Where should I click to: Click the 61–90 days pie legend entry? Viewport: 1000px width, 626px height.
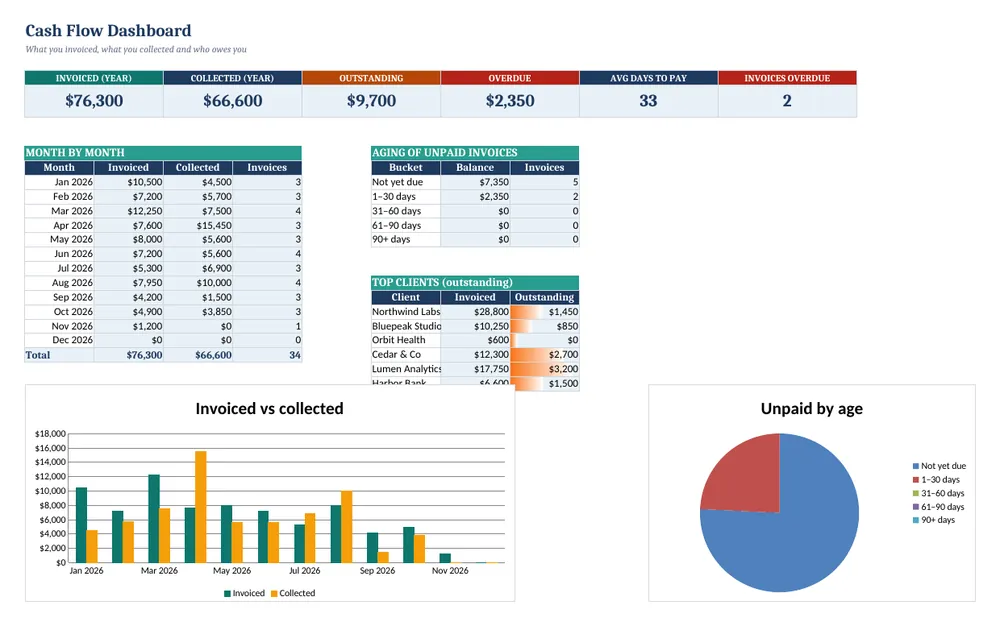click(x=938, y=507)
